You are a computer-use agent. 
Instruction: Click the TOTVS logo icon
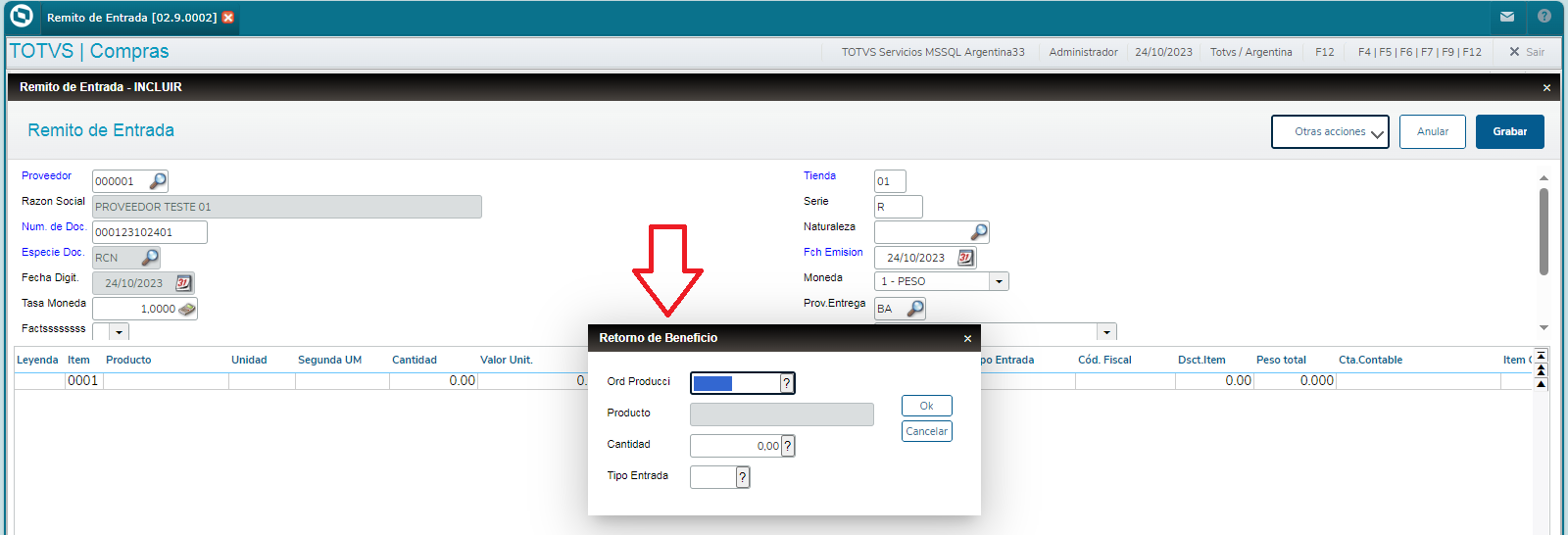(21, 16)
